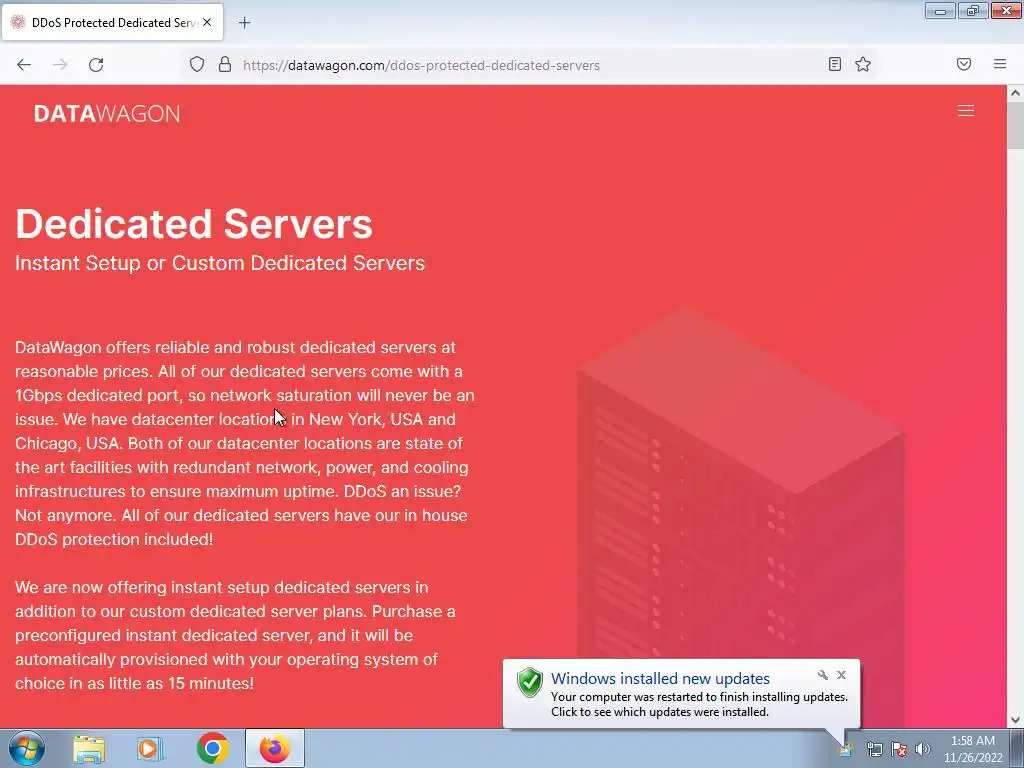Click the Firefox taskbar button

275,748
